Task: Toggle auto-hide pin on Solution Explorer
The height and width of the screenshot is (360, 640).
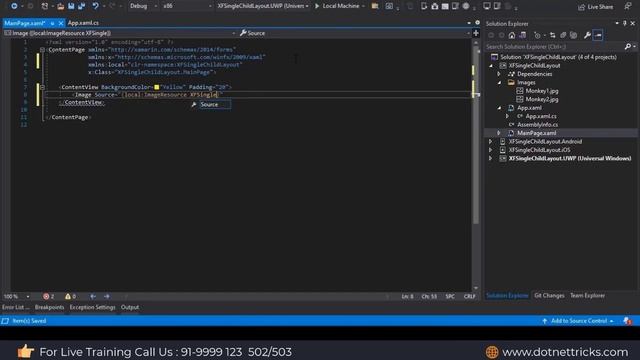Action: (x=624, y=24)
